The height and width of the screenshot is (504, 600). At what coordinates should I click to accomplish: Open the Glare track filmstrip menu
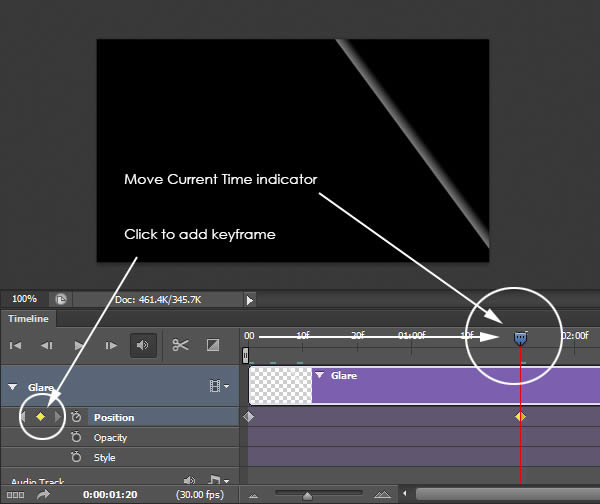pos(219,386)
